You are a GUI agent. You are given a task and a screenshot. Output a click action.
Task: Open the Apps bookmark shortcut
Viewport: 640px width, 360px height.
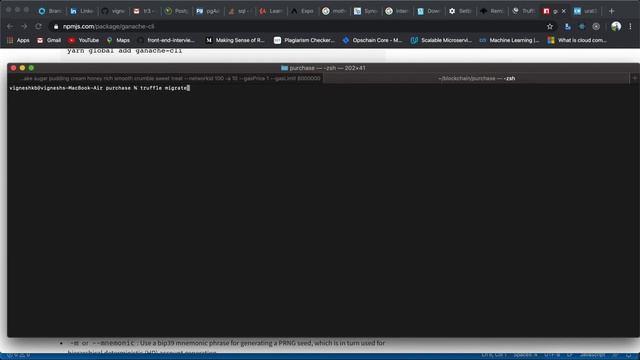click(18, 40)
